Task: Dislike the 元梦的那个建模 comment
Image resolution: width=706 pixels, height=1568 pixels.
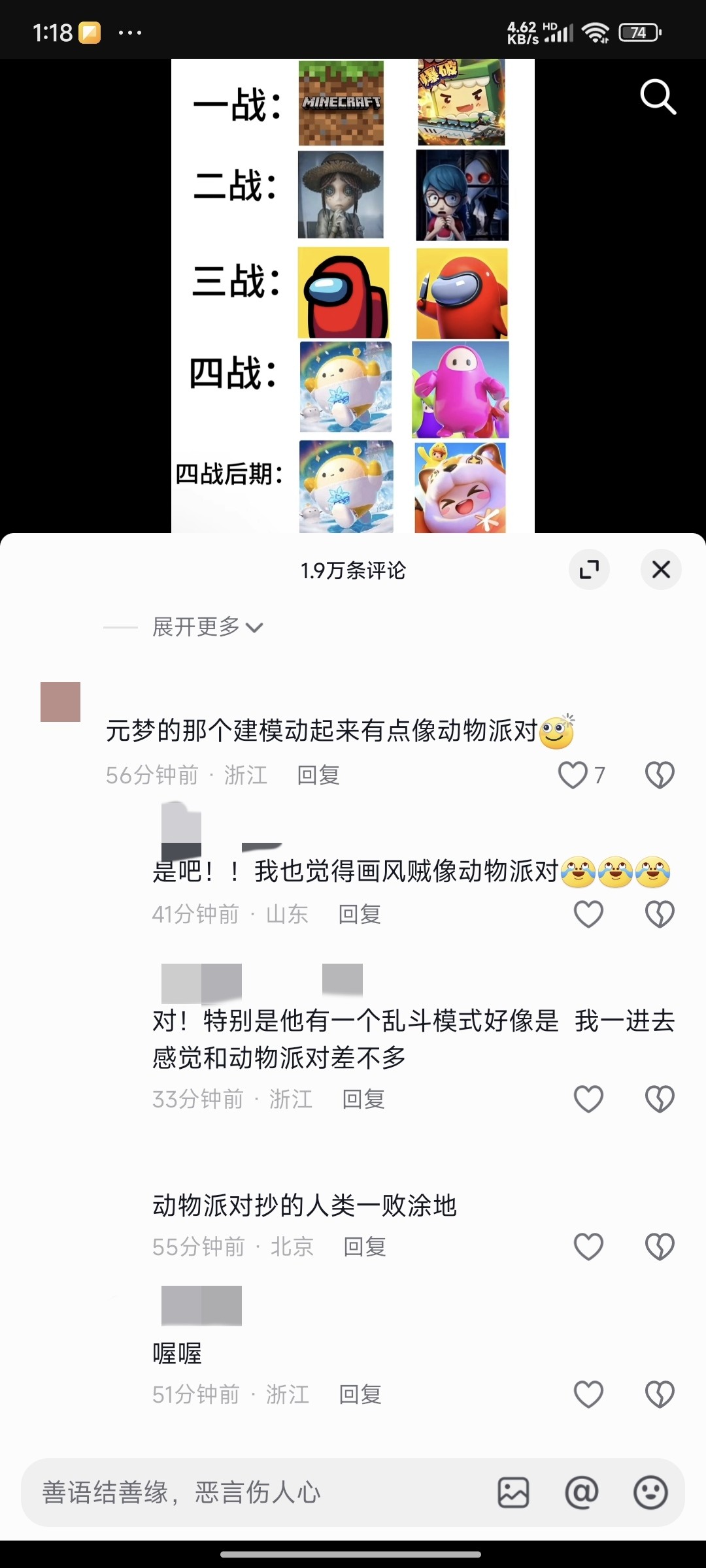Action: tap(660, 775)
